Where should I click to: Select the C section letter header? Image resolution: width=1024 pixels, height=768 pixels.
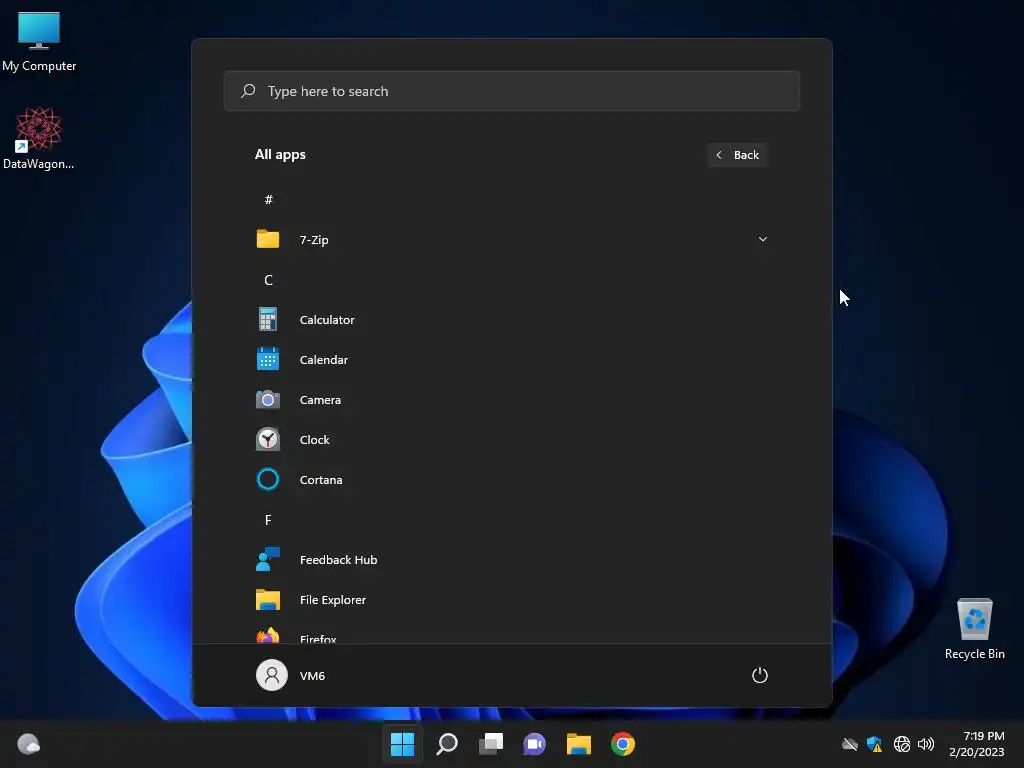point(268,280)
